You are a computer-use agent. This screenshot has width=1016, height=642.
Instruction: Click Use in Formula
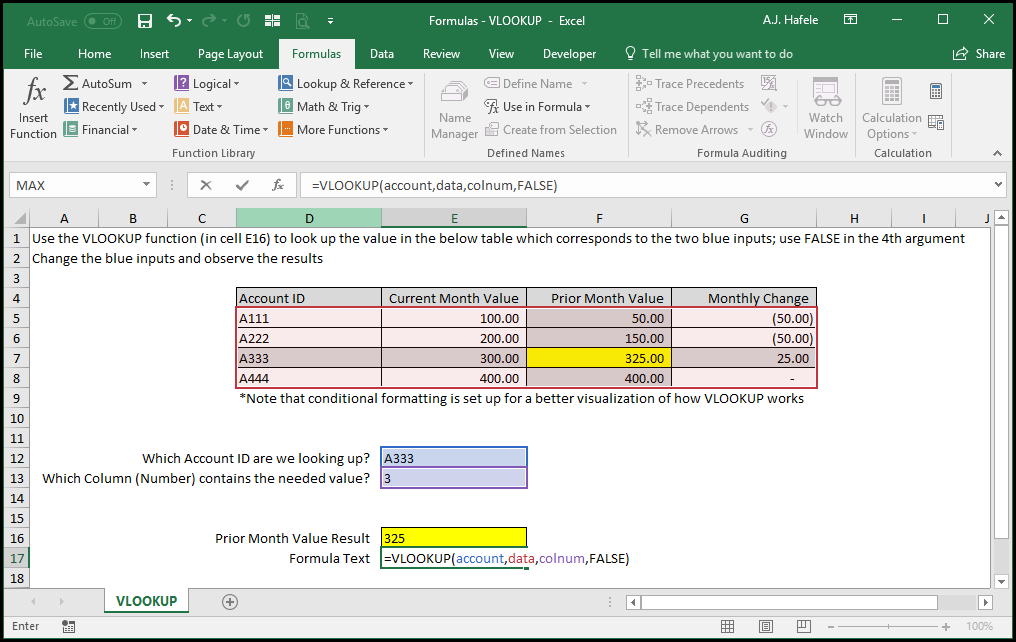click(537, 106)
